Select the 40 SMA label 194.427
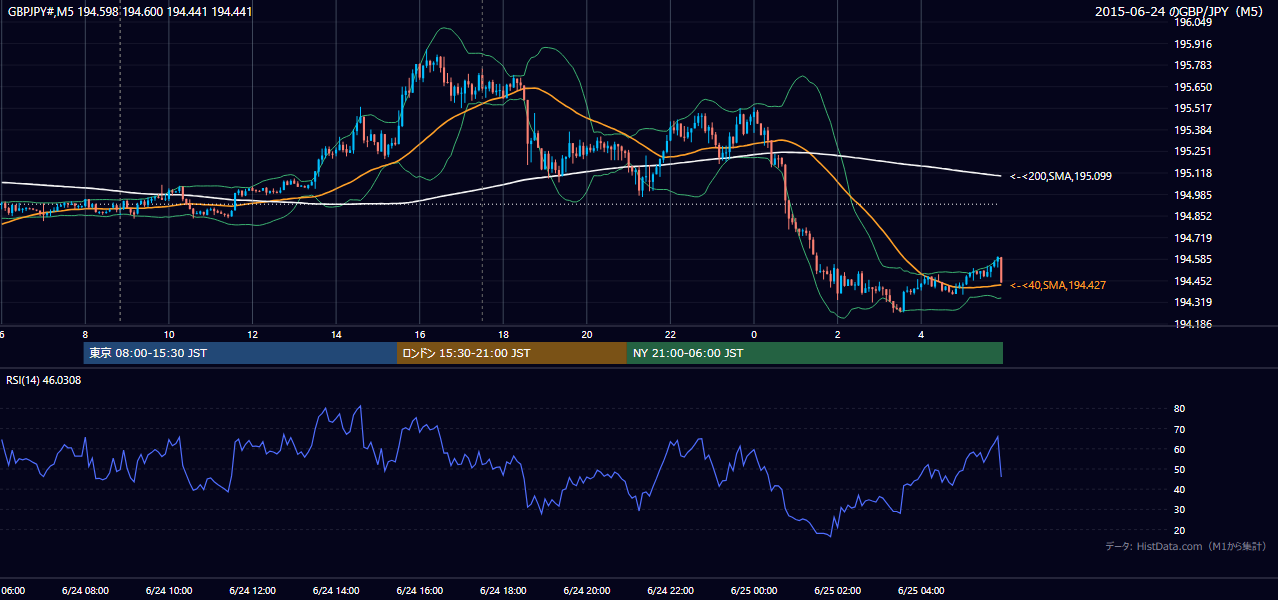Screen dimensions: 1278x600 pos(1058,285)
